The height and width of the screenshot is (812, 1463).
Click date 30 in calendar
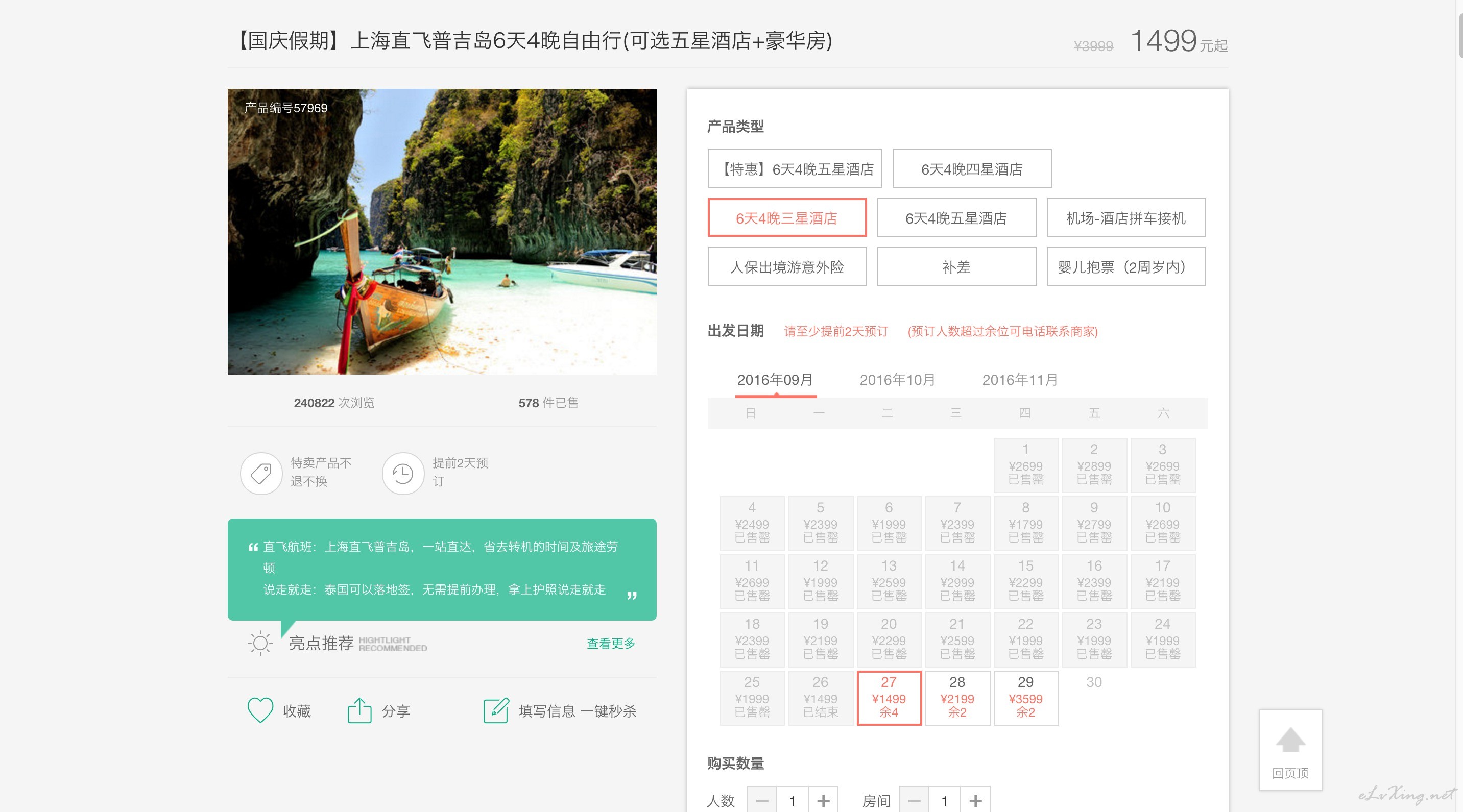[1094, 682]
